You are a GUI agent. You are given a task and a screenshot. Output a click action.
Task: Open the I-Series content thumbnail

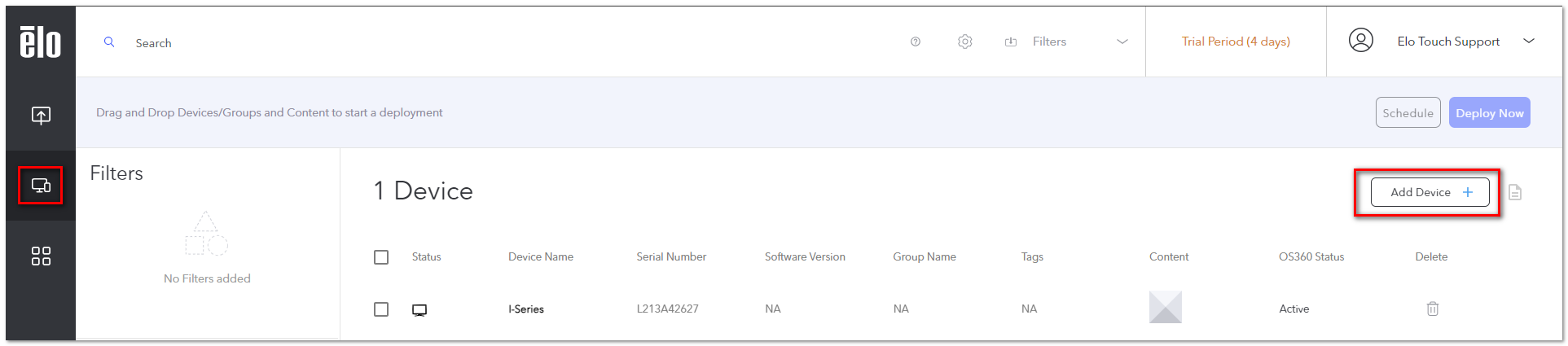pyautogui.click(x=1166, y=308)
